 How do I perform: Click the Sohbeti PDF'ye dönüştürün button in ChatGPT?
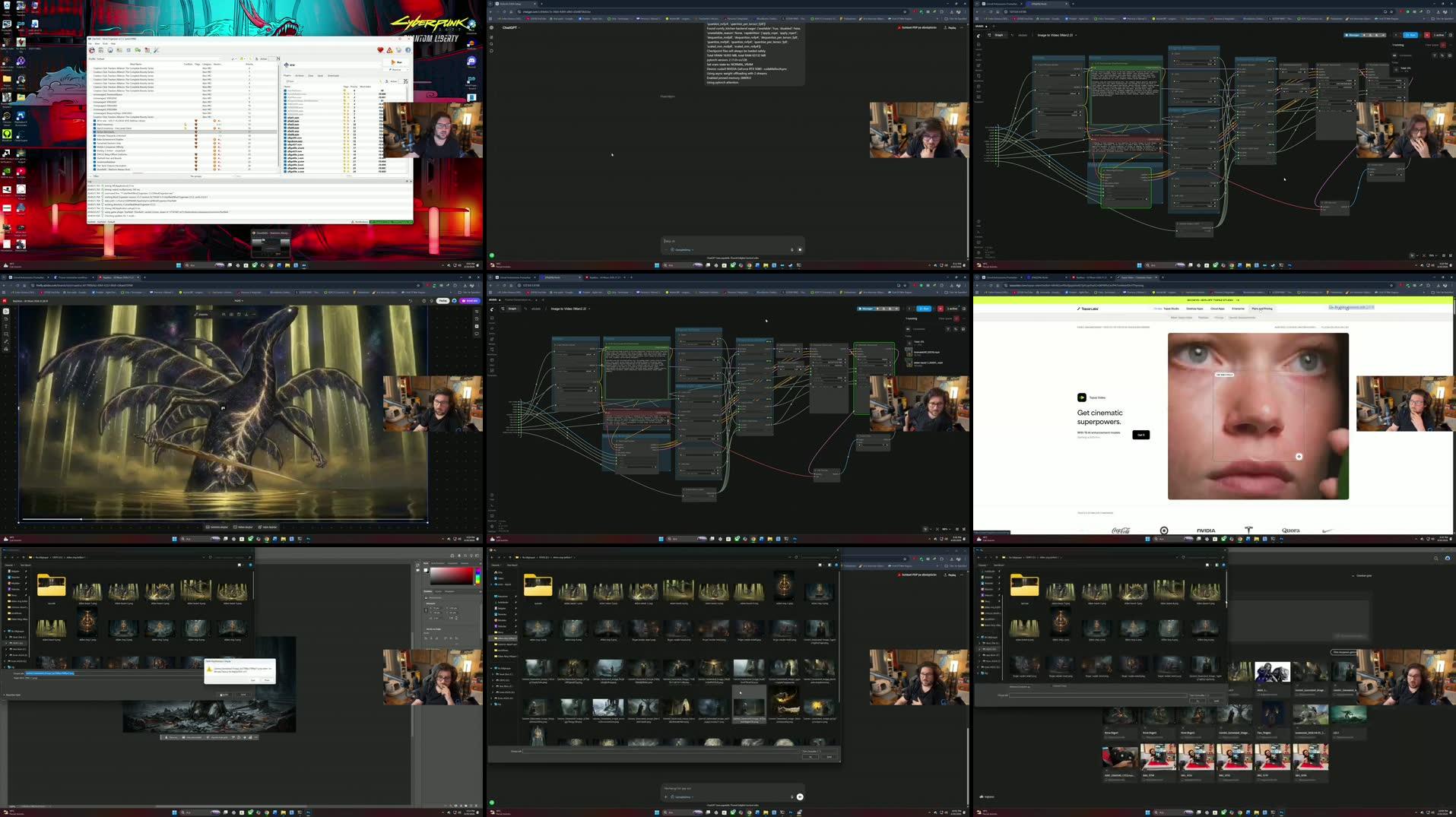click(x=918, y=27)
